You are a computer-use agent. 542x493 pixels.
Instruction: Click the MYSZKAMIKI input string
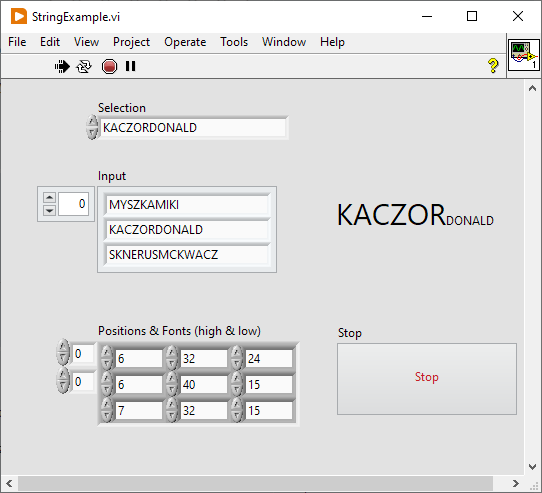coord(187,205)
